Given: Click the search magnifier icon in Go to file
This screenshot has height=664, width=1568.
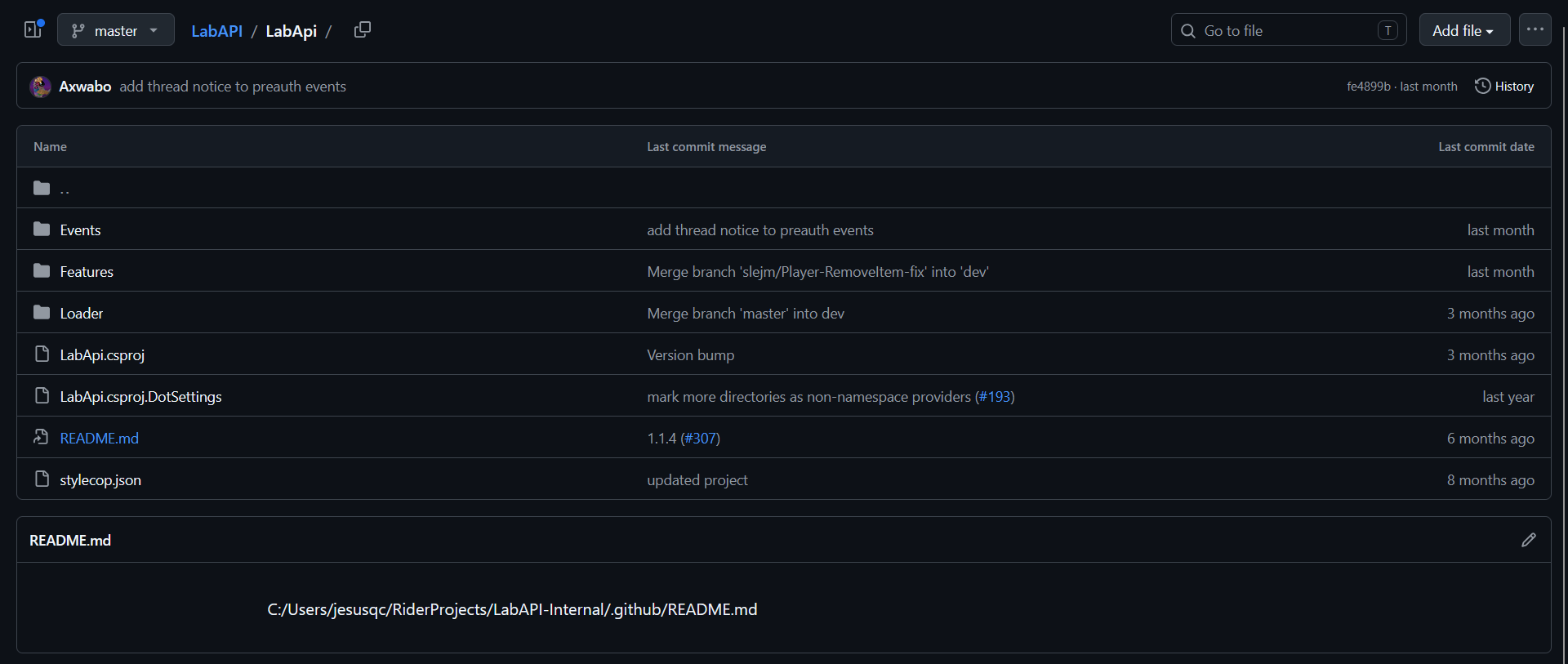Looking at the screenshot, I should (x=1188, y=31).
